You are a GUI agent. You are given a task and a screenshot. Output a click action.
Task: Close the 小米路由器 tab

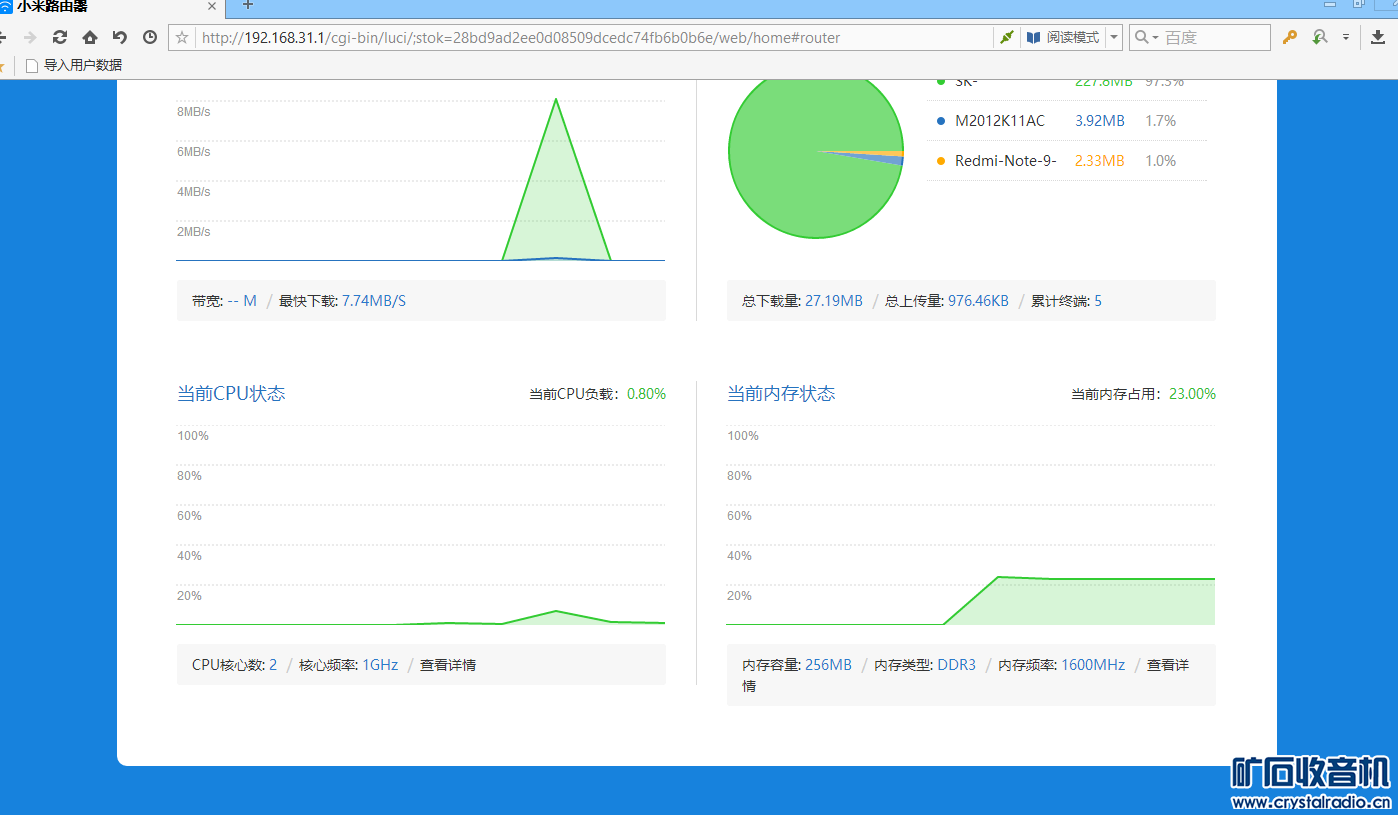[x=212, y=5]
